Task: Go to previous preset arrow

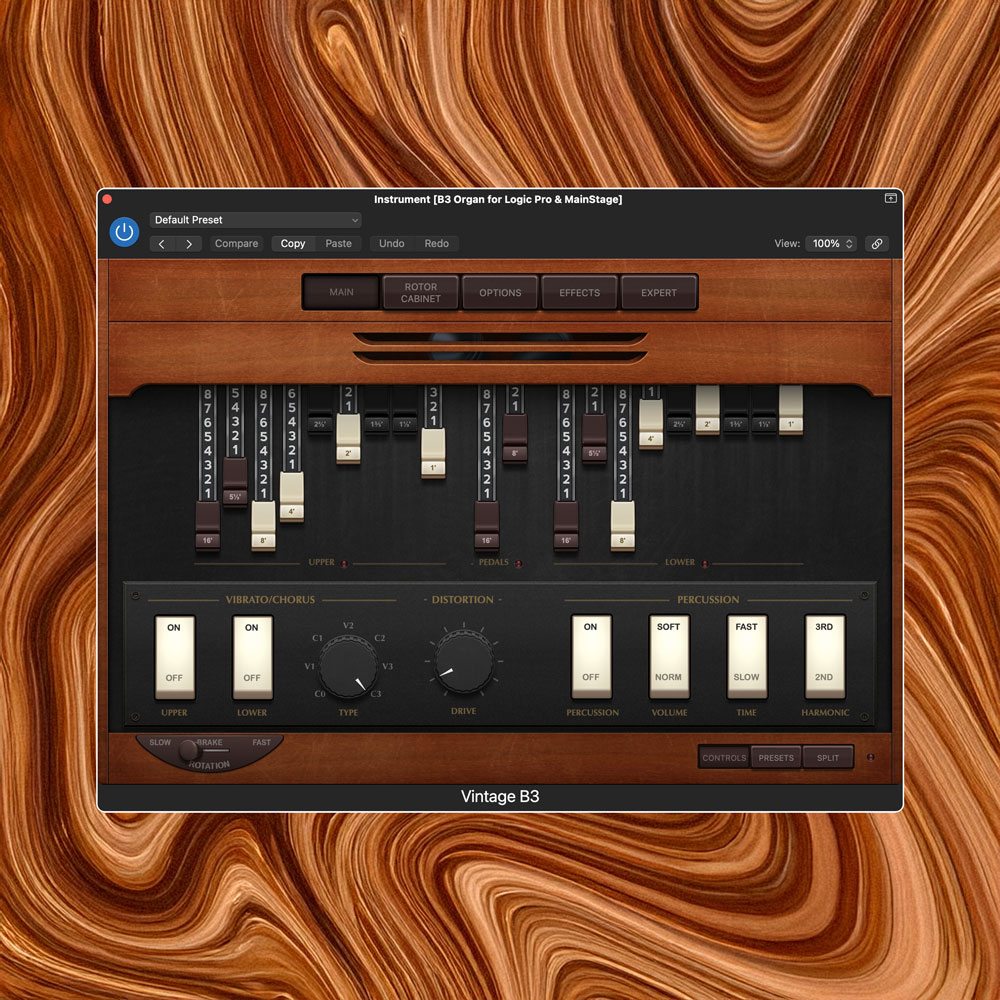Action: (163, 244)
